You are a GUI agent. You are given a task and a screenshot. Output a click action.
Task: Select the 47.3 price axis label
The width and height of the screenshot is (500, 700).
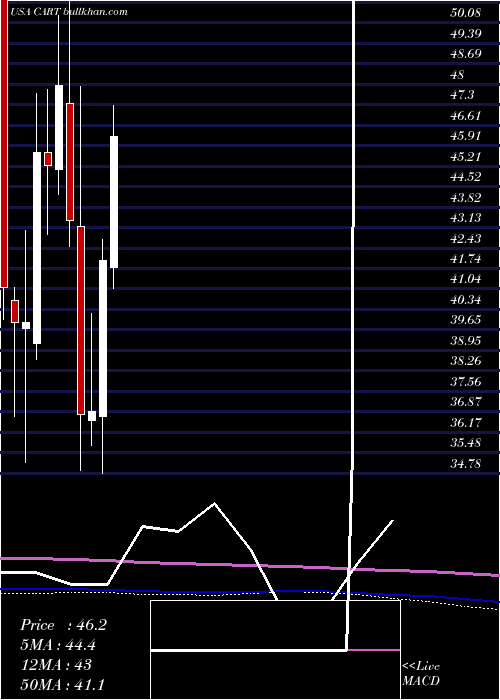[x=462, y=95]
